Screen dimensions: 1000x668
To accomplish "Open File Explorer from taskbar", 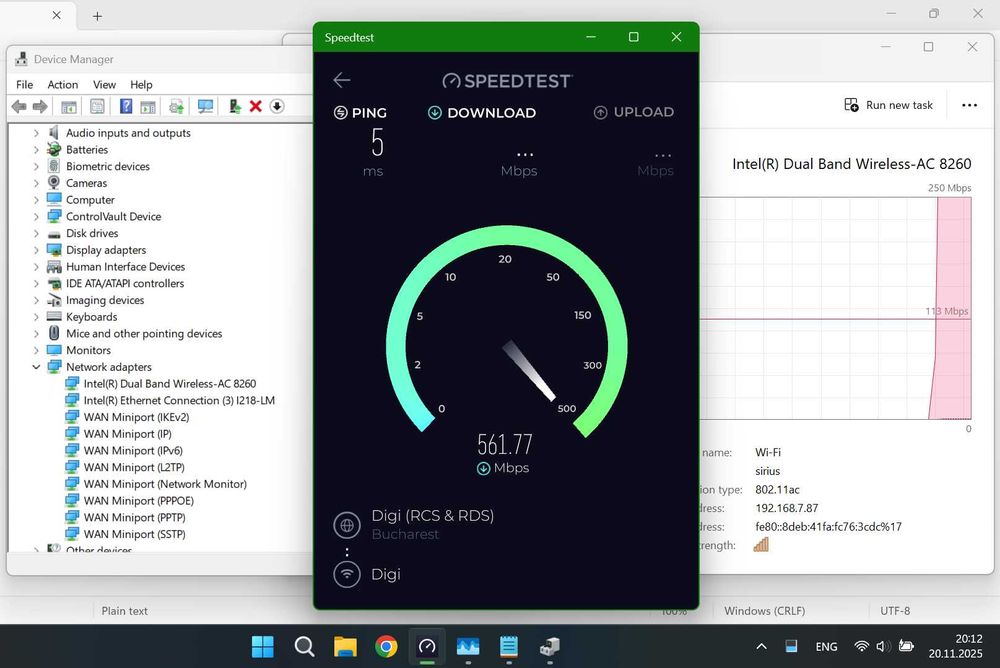I will point(345,646).
